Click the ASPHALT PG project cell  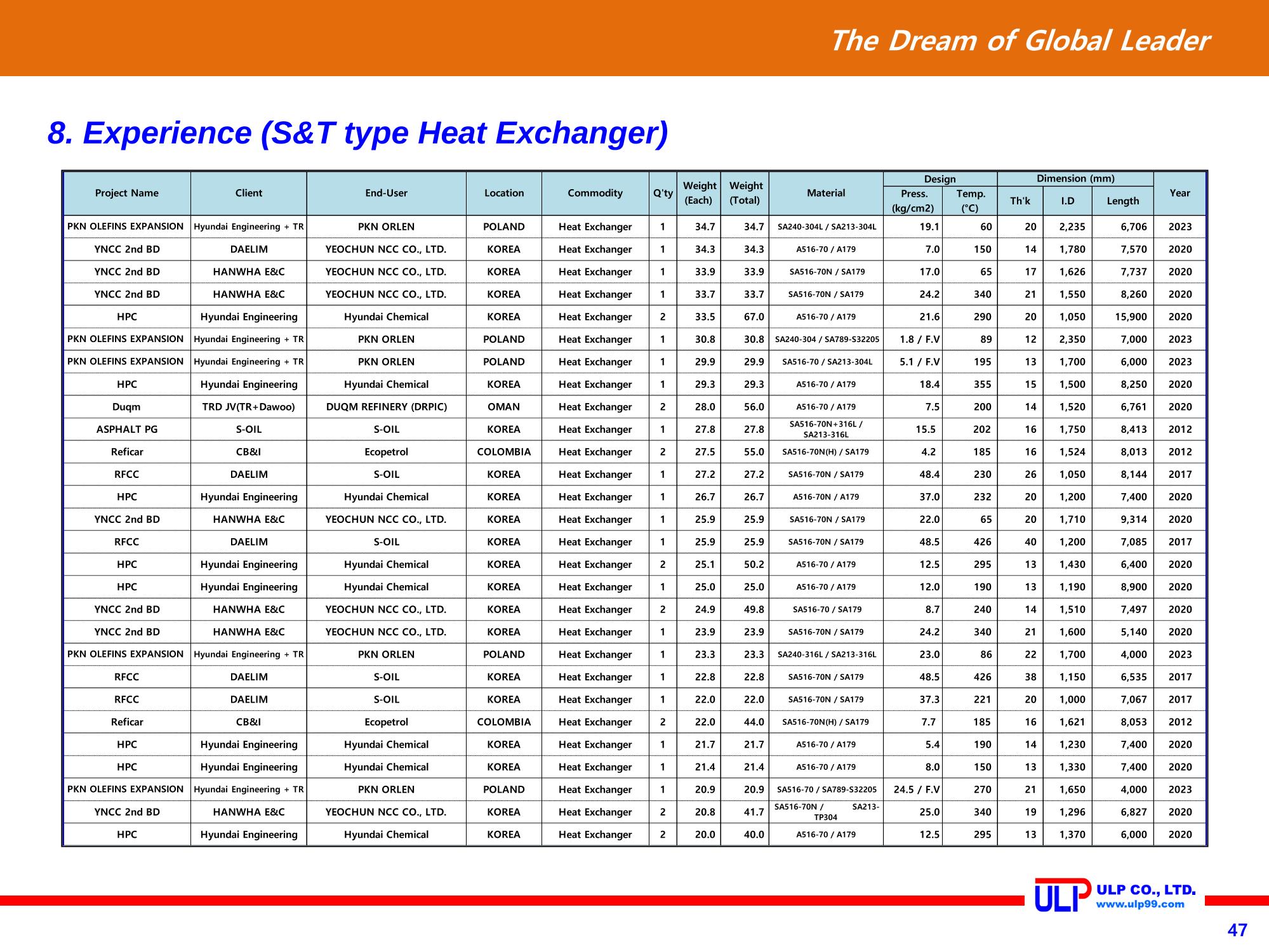pyautogui.click(x=127, y=430)
